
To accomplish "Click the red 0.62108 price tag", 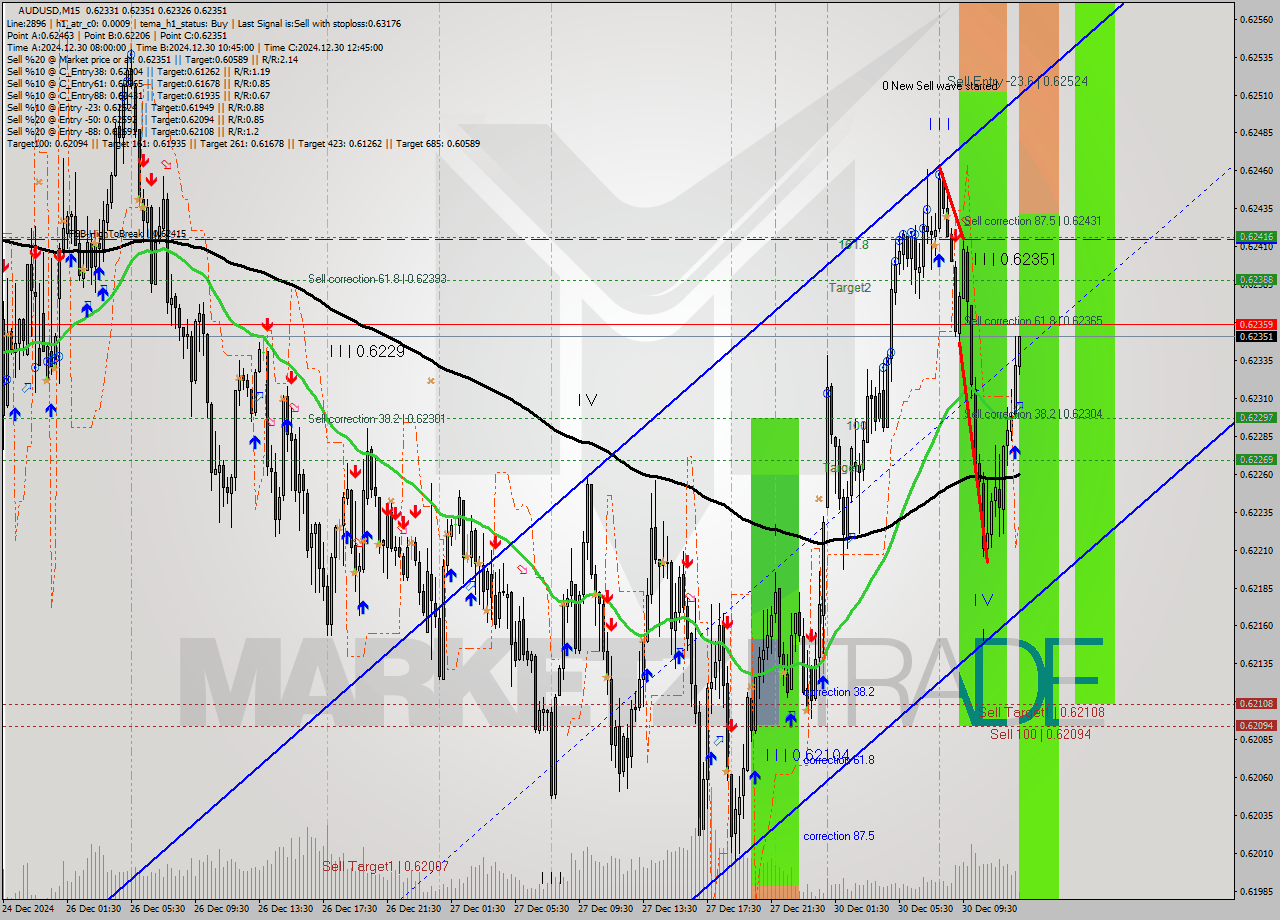I will click(1256, 704).
